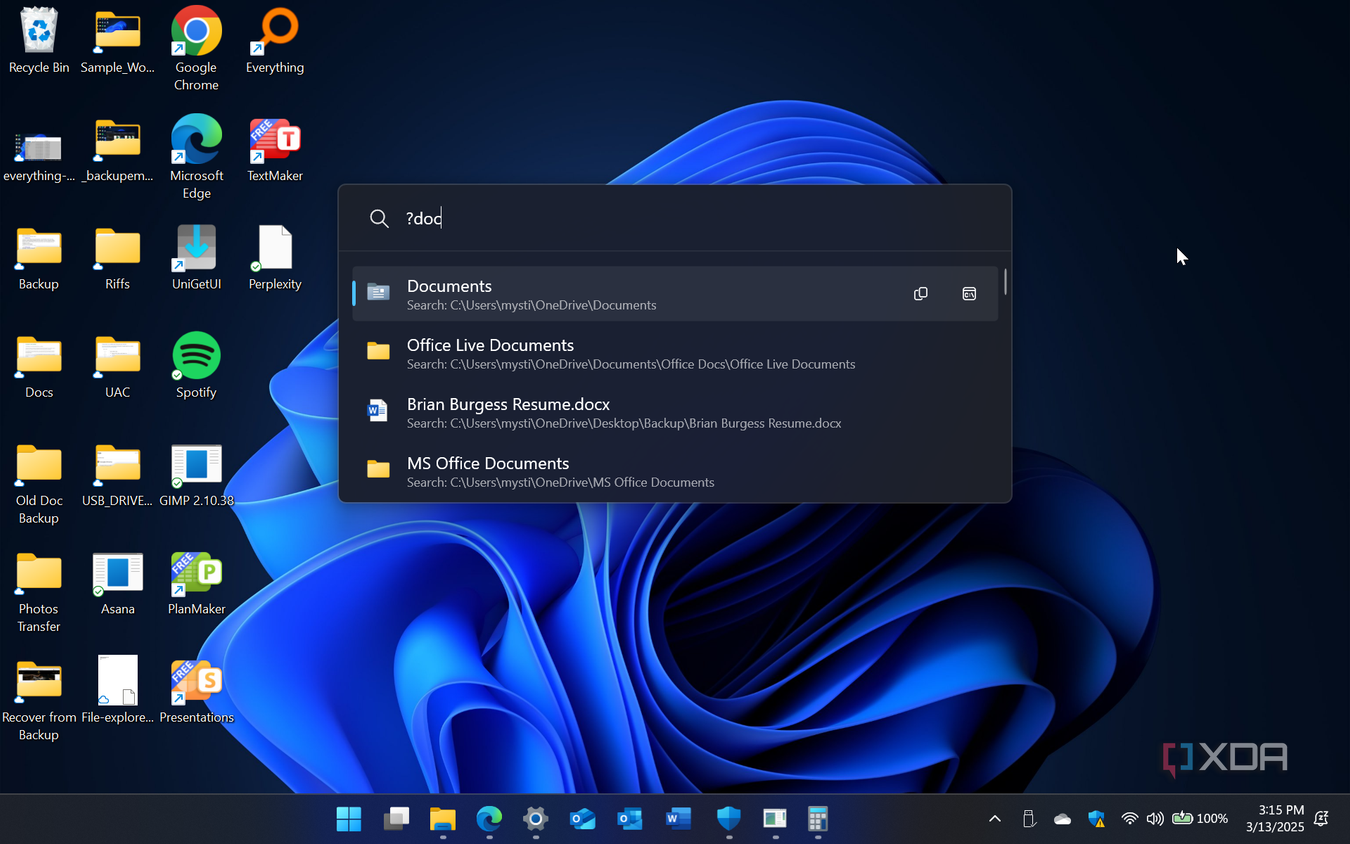Select the PlanMaker desktop shortcut
Screen dimensions: 1350x844
[197, 583]
